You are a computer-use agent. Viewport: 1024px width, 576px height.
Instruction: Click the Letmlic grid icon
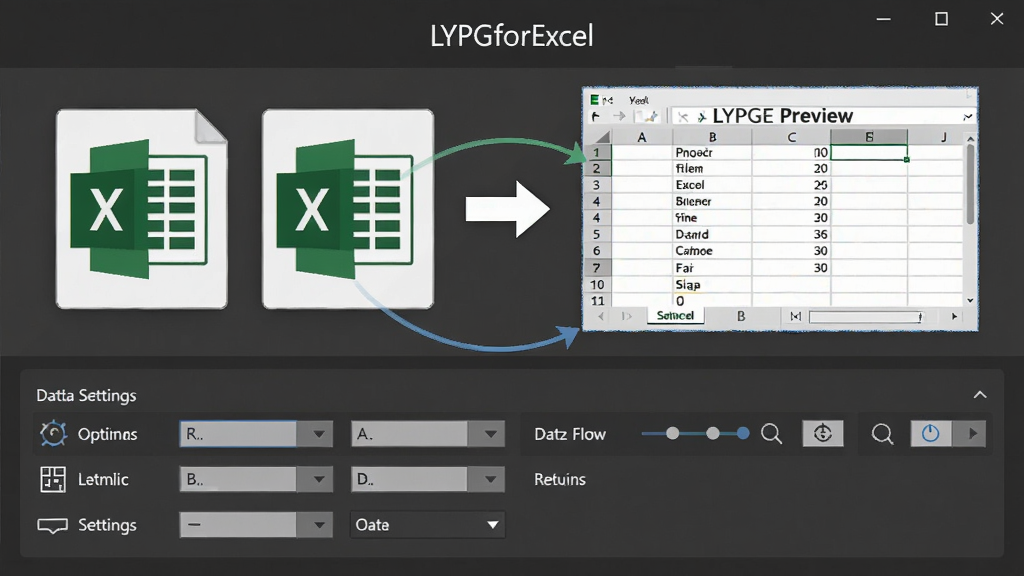(x=52, y=479)
